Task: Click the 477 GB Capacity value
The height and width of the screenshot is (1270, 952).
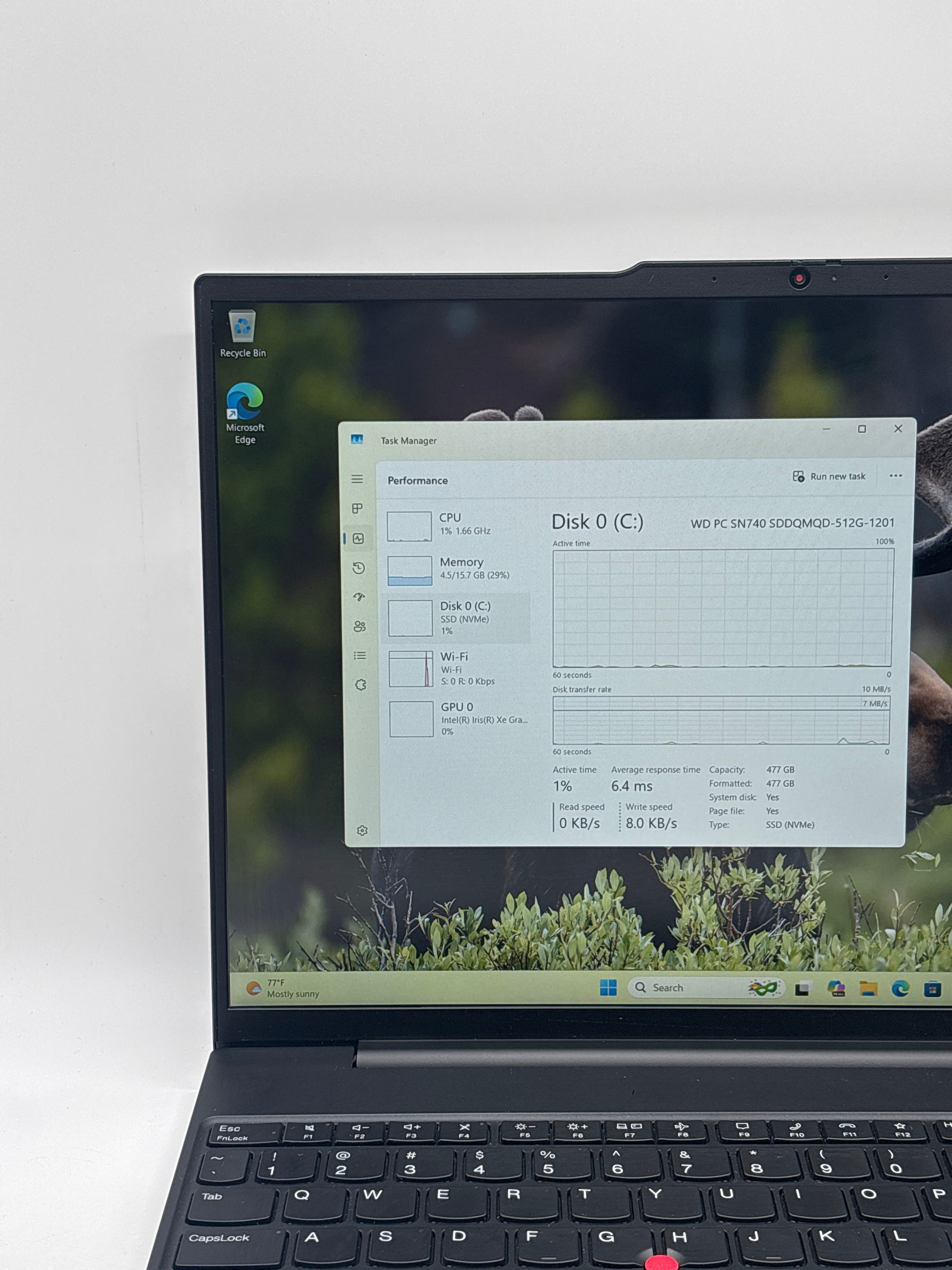Action: [780, 769]
